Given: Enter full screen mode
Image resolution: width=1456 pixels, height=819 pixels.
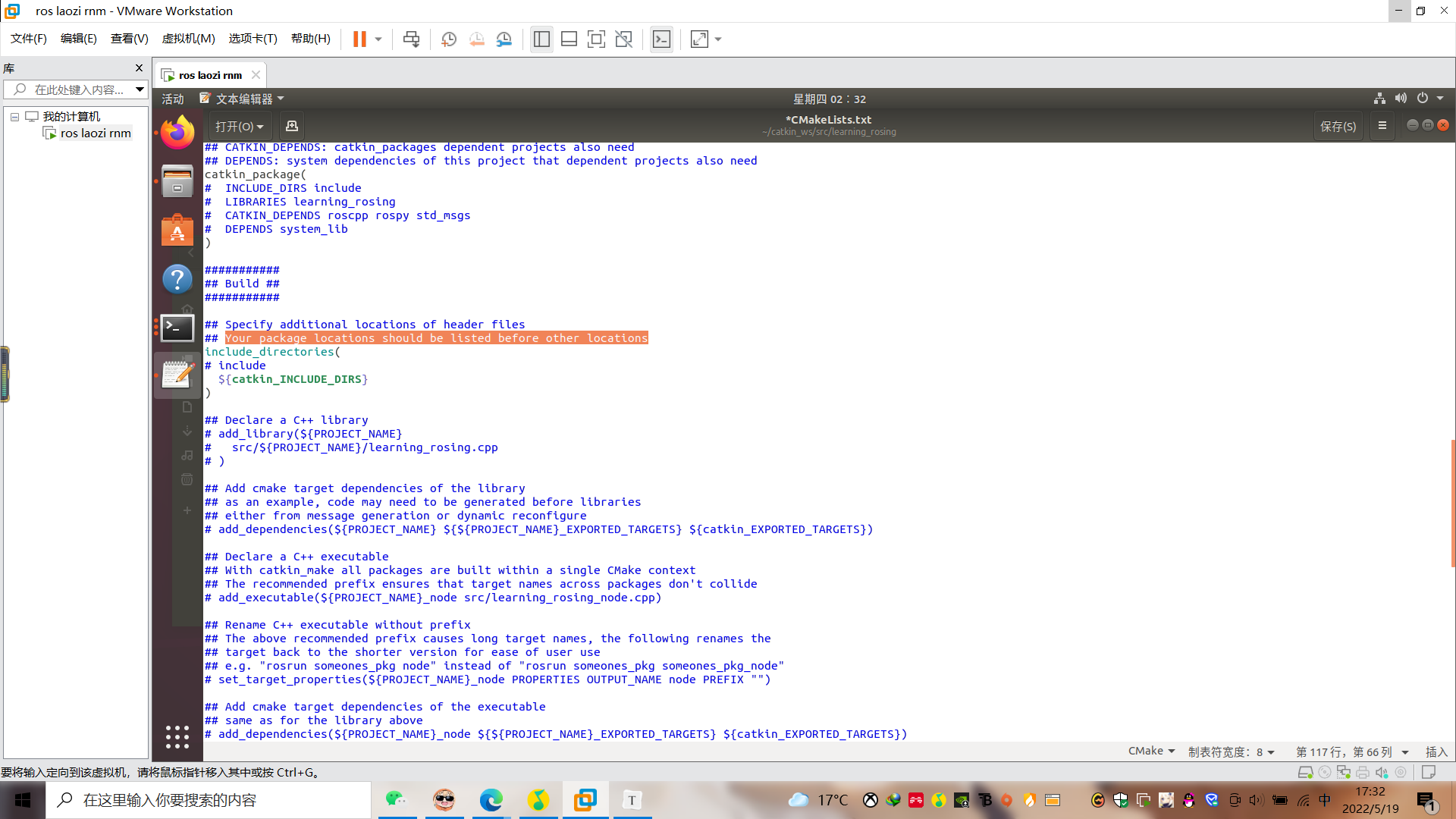Looking at the screenshot, I should (596, 39).
